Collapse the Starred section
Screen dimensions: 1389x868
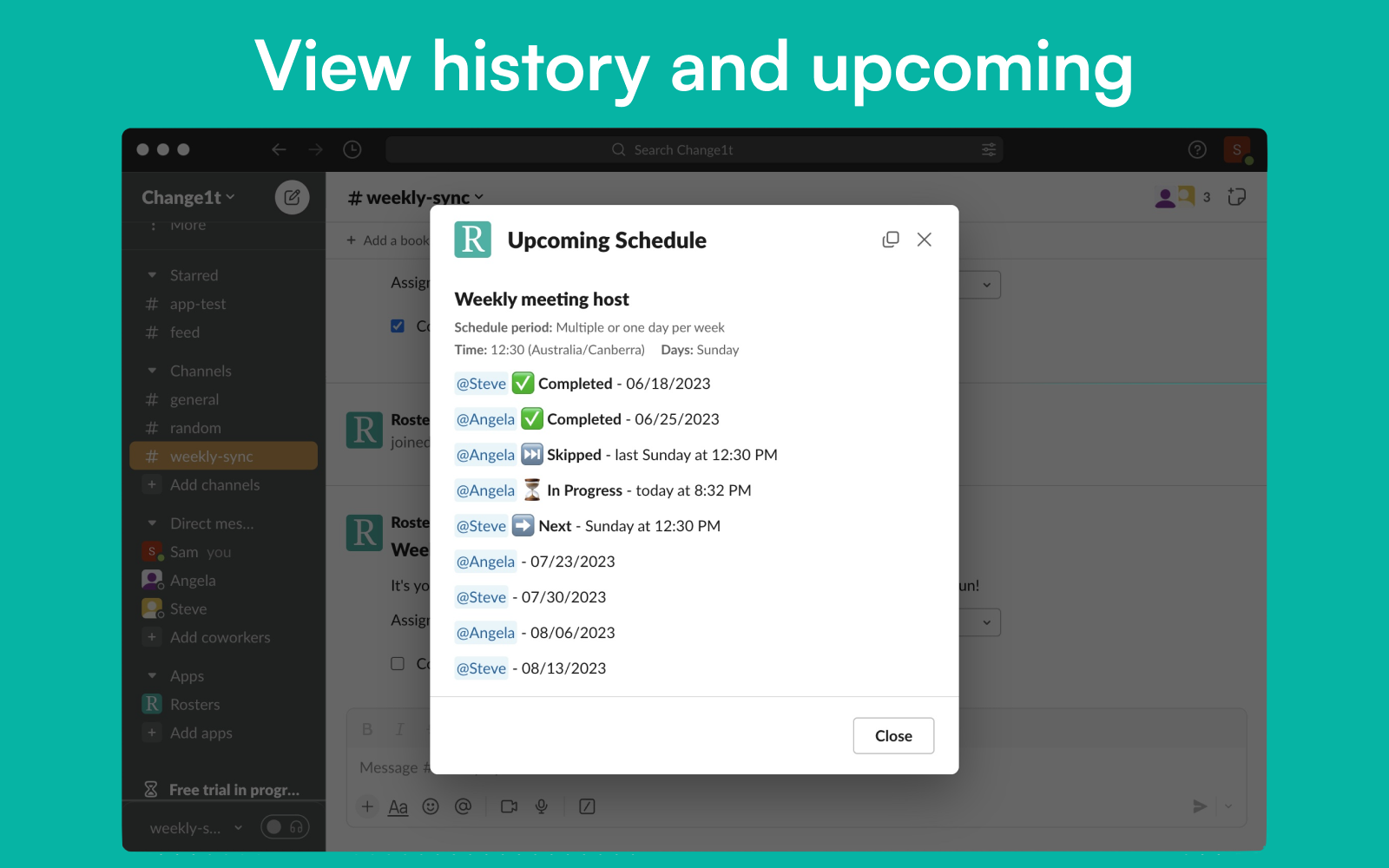pos(152,275)
